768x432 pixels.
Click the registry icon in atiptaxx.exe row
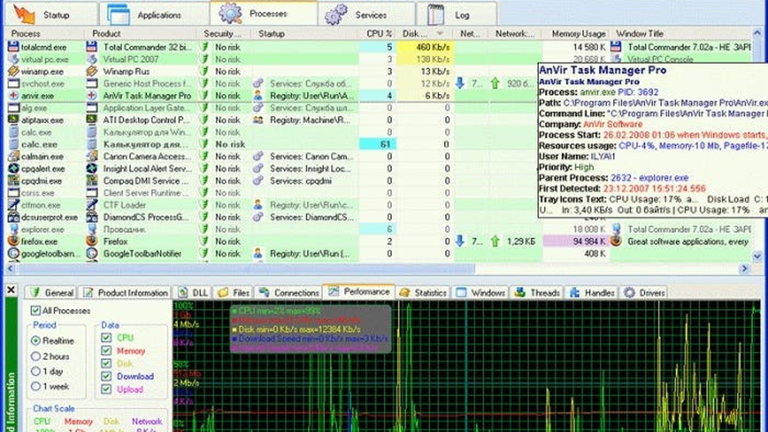258,120
